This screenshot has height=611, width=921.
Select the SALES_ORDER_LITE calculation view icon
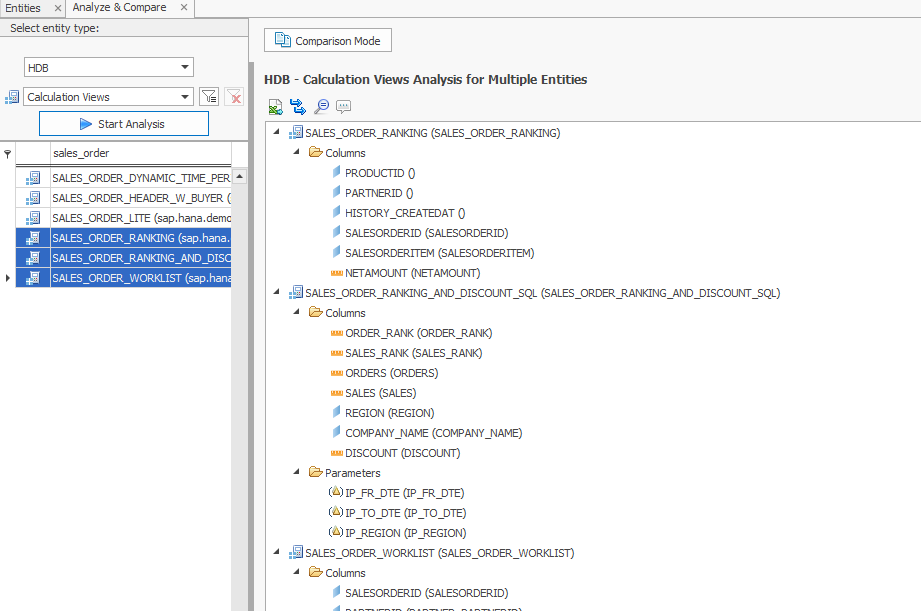(33, 217)
